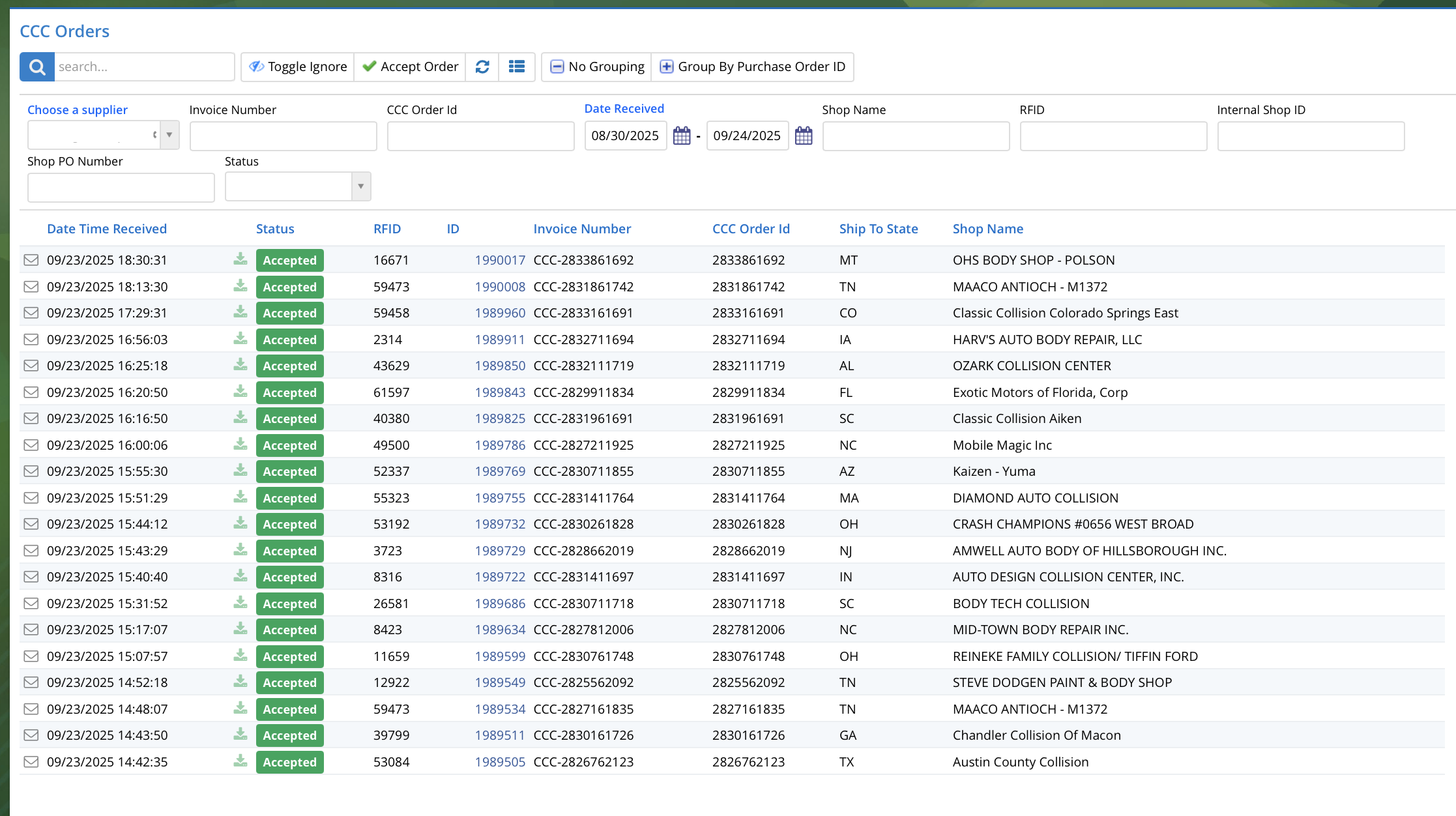Sort by Date Time Received column header

pos(107,229)
